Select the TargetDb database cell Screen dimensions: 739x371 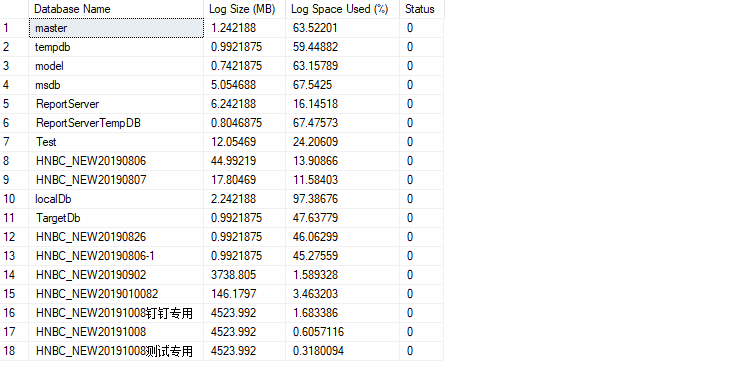click(x=116, y=218)
